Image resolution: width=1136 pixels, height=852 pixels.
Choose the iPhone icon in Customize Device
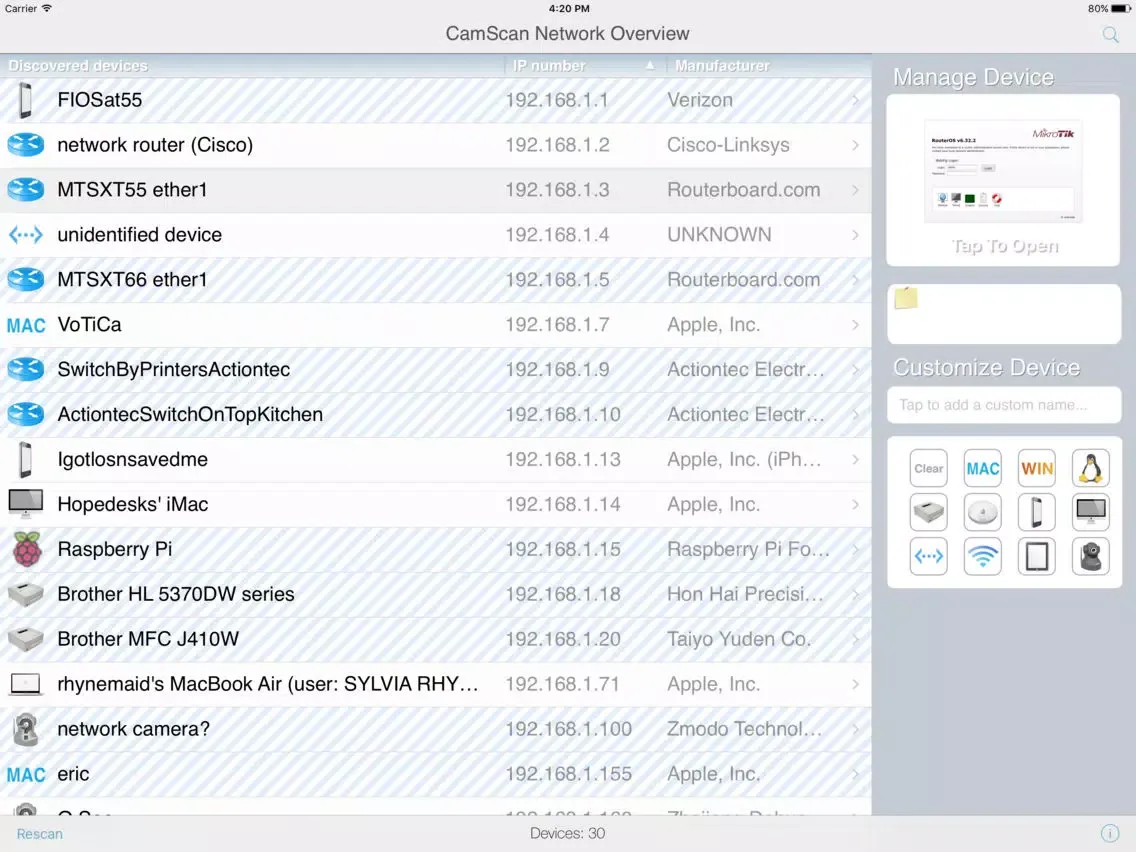1037,512
